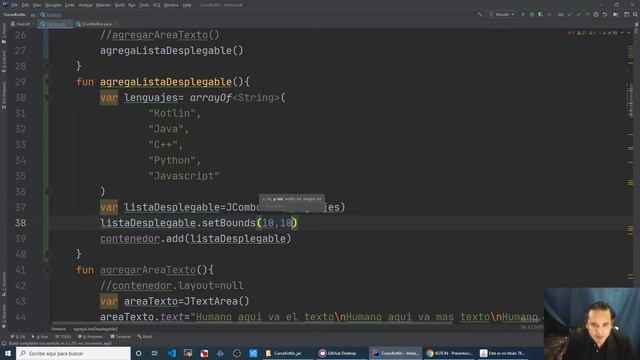
Task: Click the Windows Start button
Action: tap(8, 353)
